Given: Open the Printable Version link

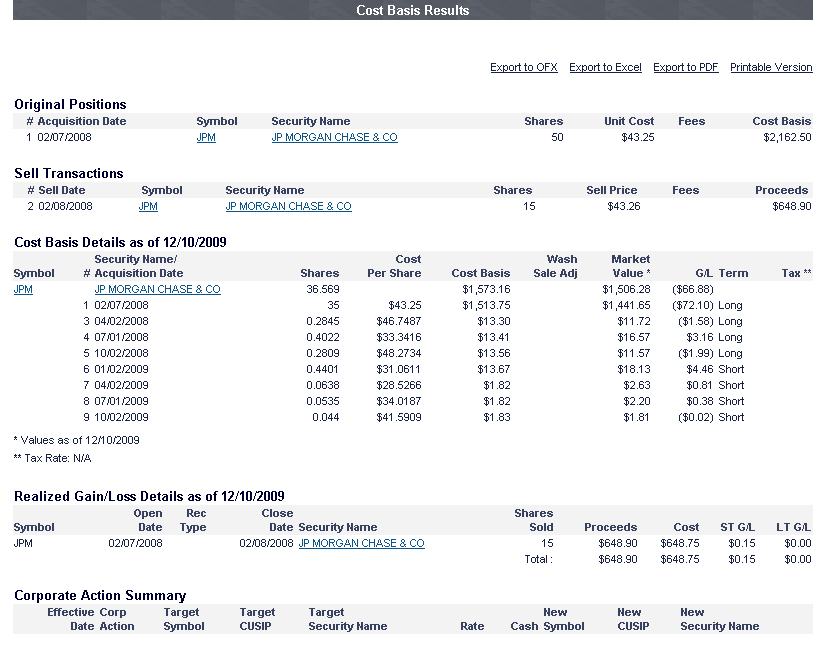Looking at the screenshot, I should (771, 67).
